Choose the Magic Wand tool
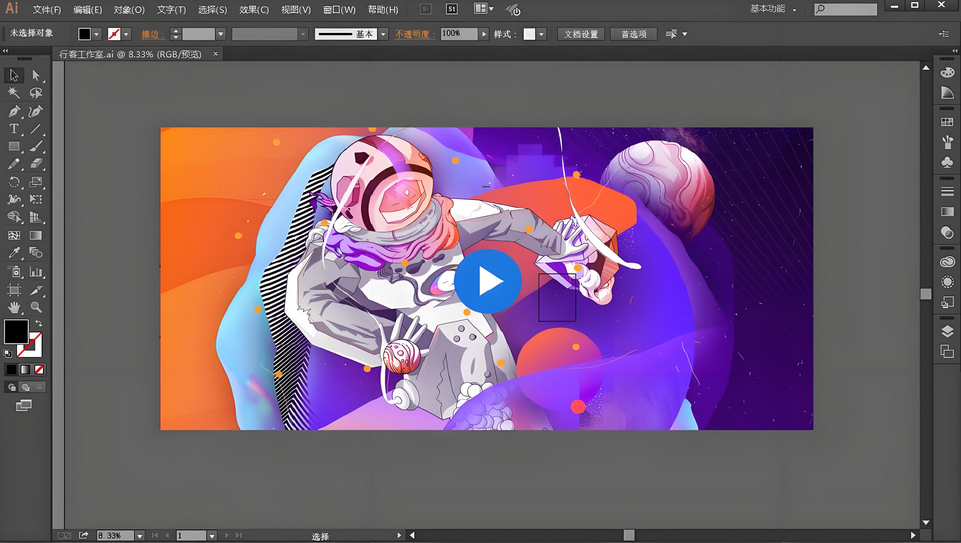Viewport: 961px width, 543px height. [x=14, y=93]
